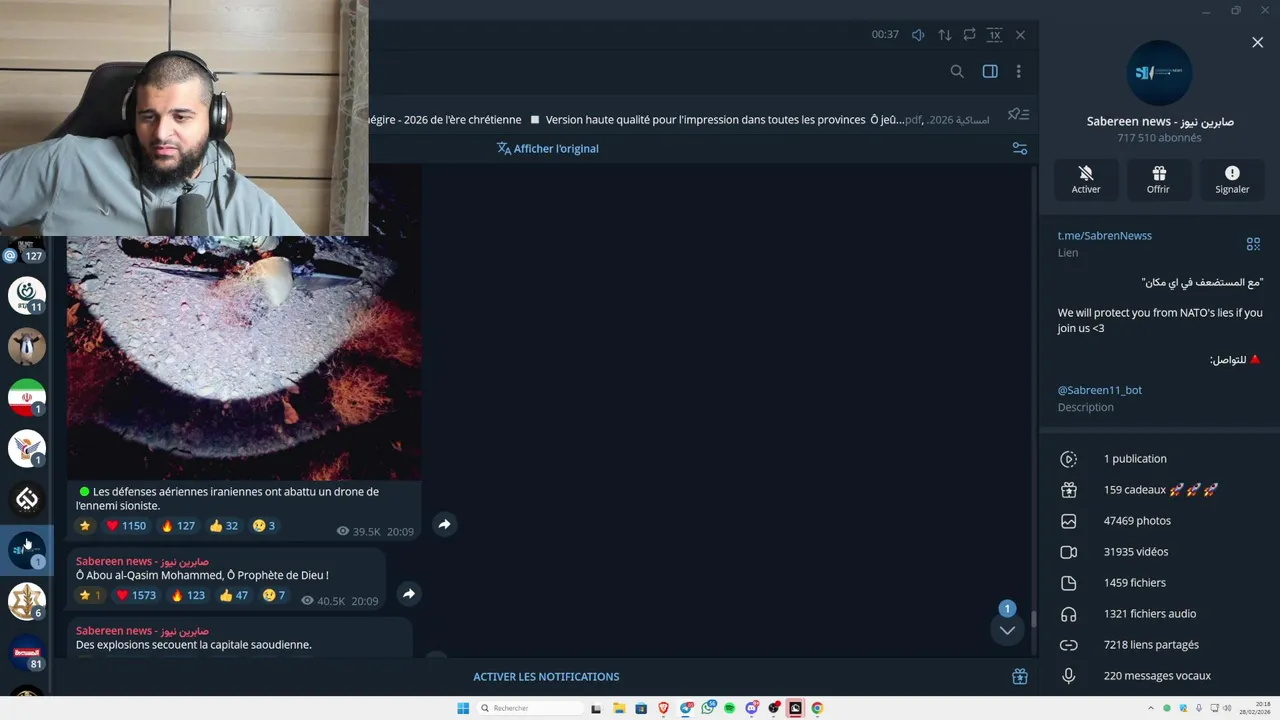The height and width of the screenshot is (720, 1280).
Task: Close the channel info panel
Action: tap(1257, 42)
